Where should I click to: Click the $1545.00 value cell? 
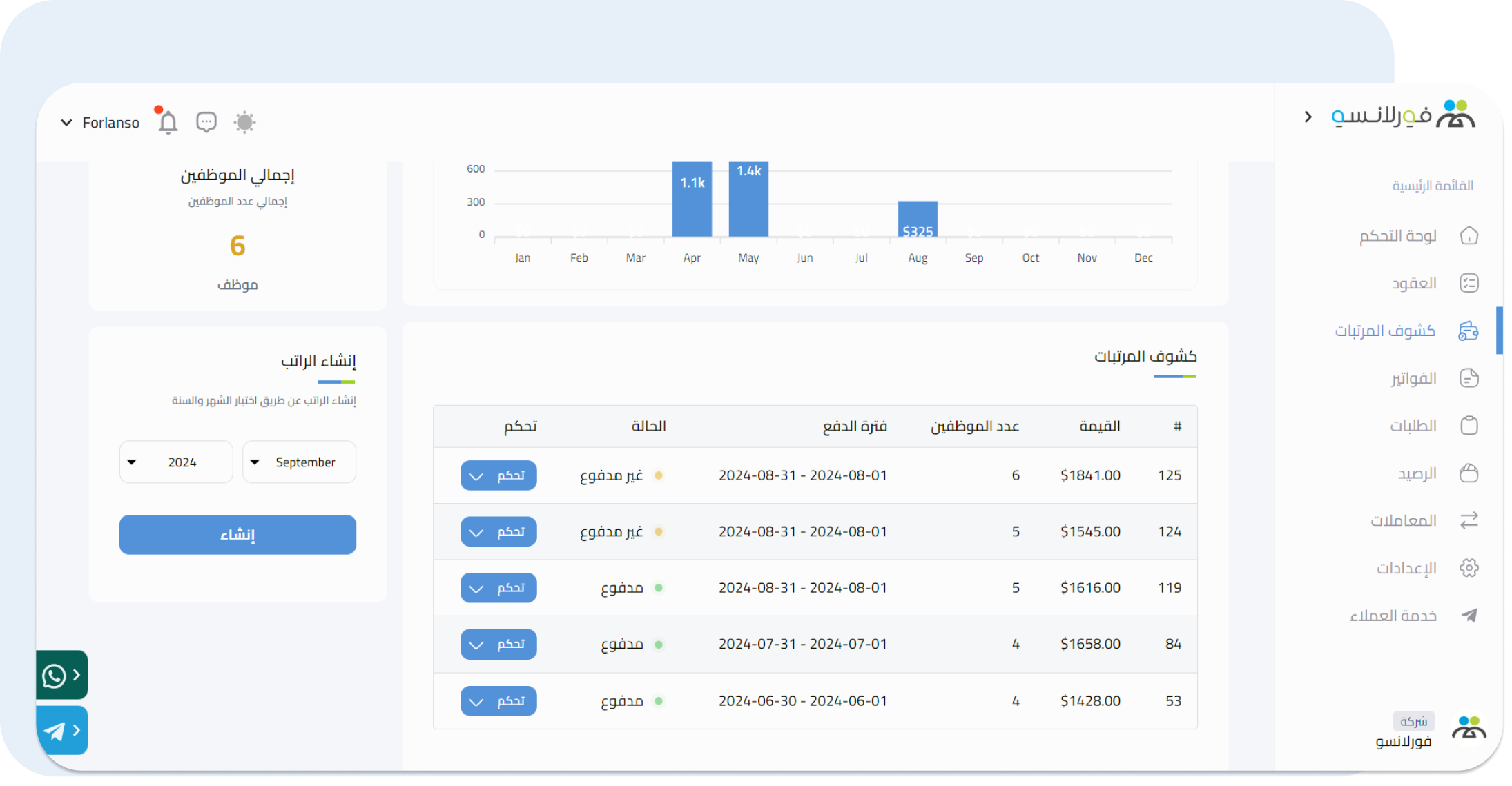(1090, 532)
